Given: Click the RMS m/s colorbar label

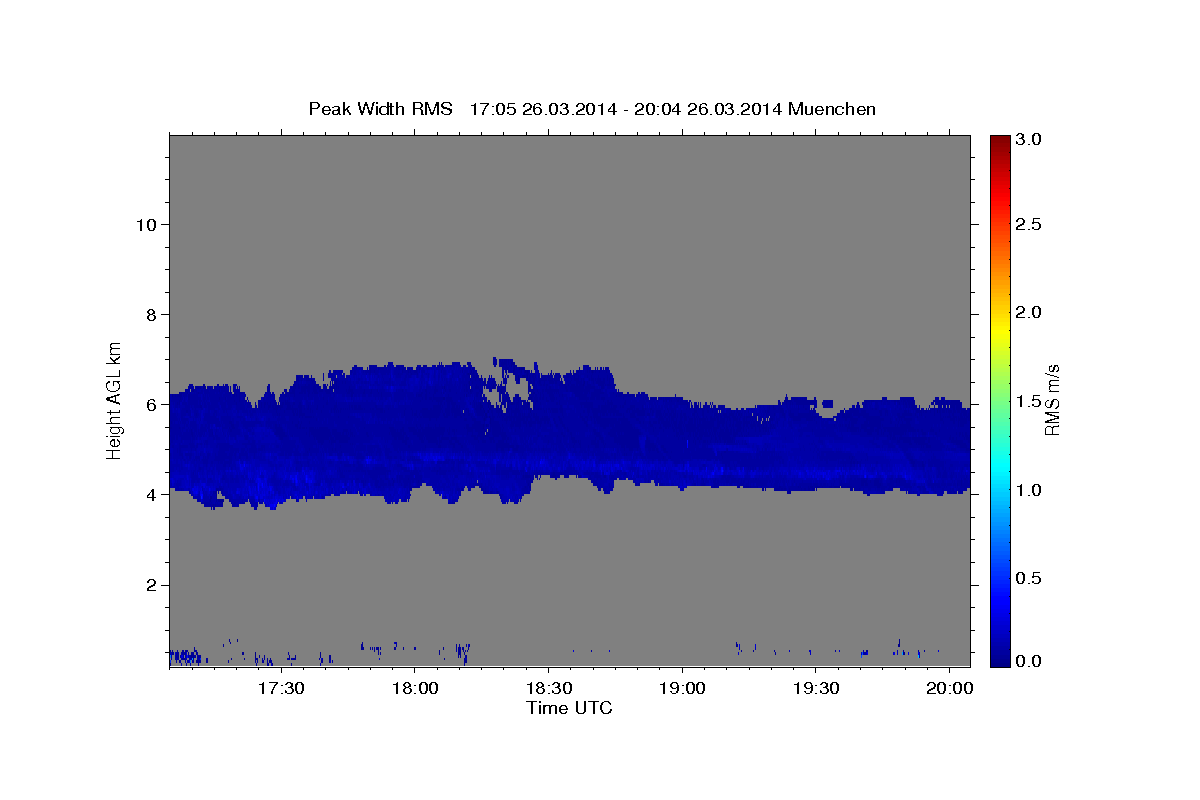Looking at the screenshot, I should [1051, 400].
